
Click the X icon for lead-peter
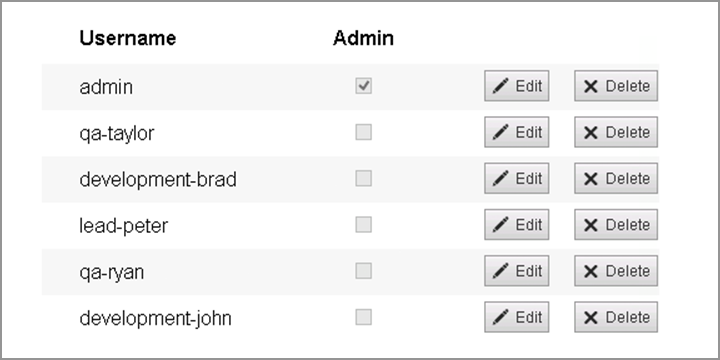(x=591, y=225)
